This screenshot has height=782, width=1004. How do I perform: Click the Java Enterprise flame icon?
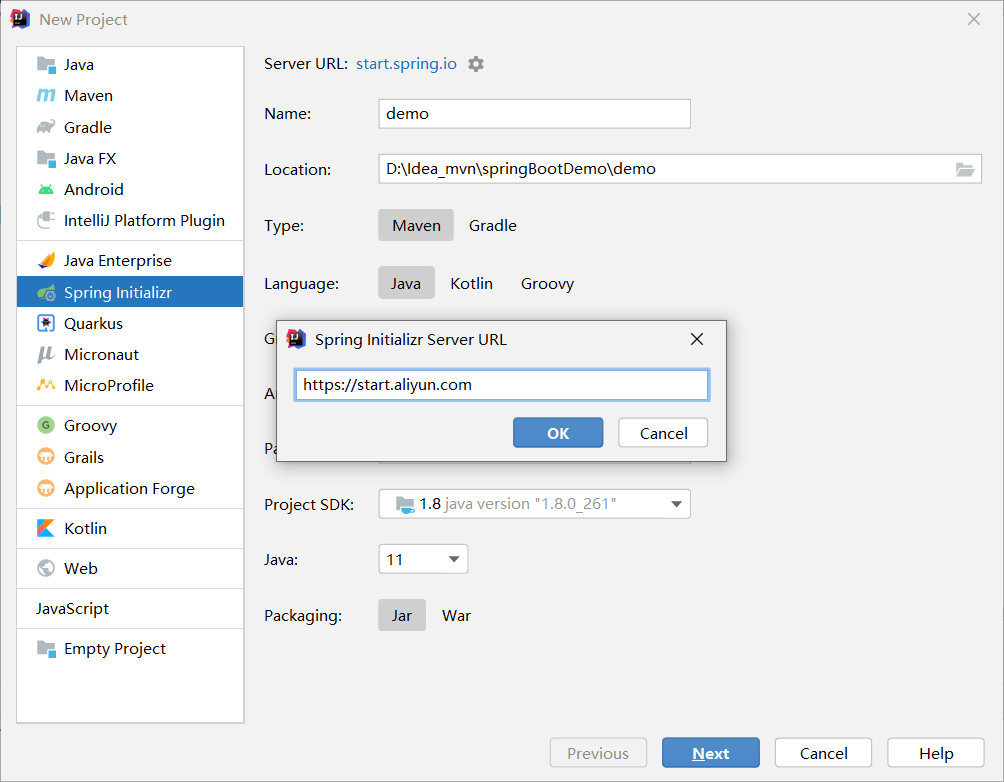pos(46,260)
